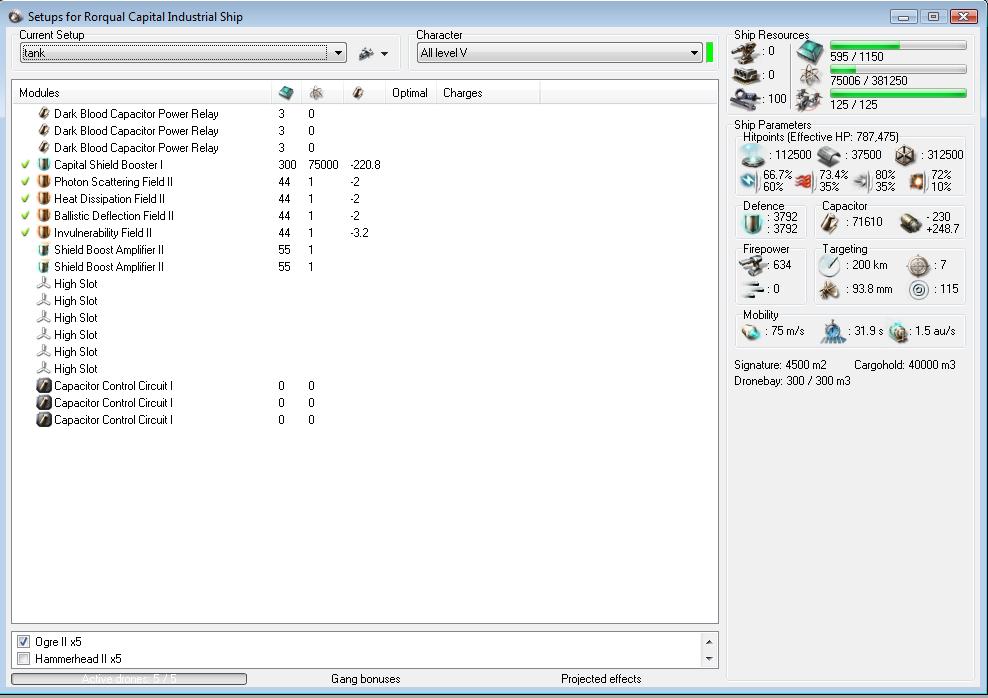988x698 pixels.
Task: Click the Signature: 4500 m2 text
Action: pyautogui.click(x=780, y=365)
